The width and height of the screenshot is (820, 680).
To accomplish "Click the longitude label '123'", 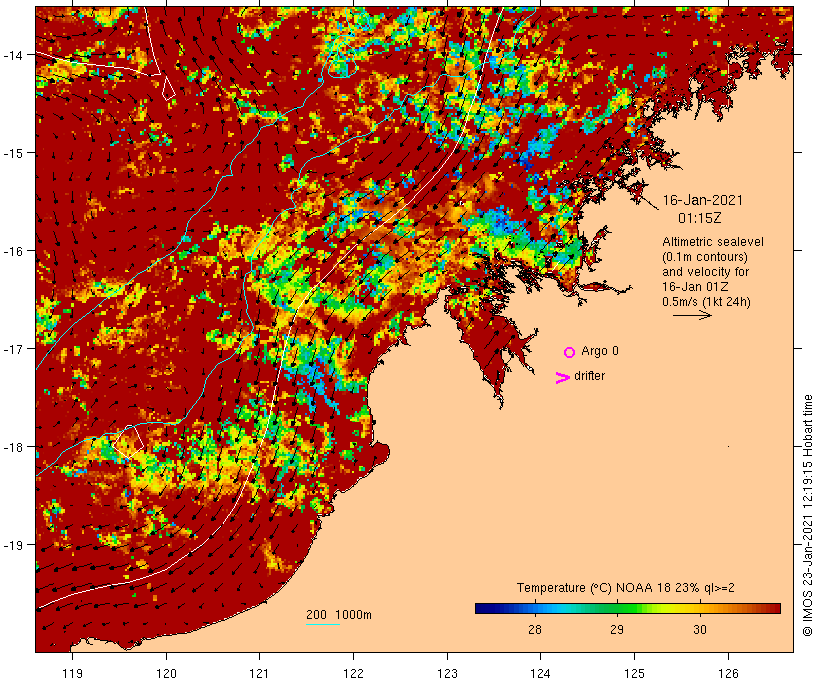I will pos(447,673).
